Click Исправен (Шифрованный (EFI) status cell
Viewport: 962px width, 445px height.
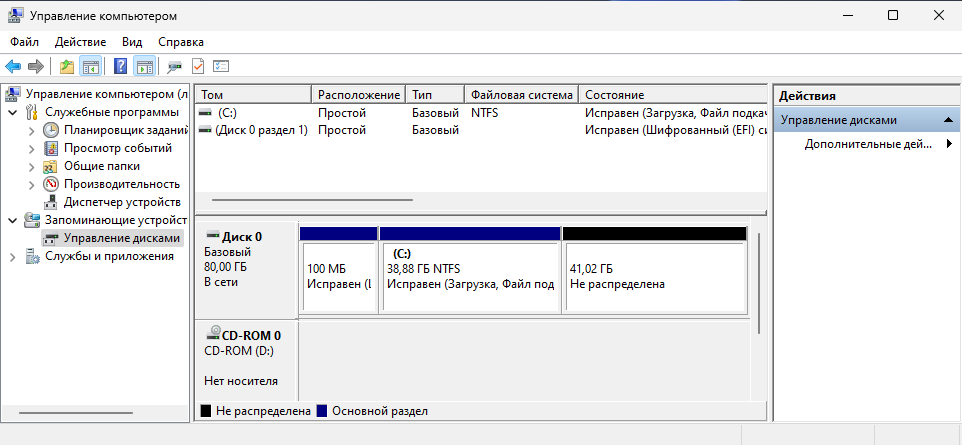point(675,130)
